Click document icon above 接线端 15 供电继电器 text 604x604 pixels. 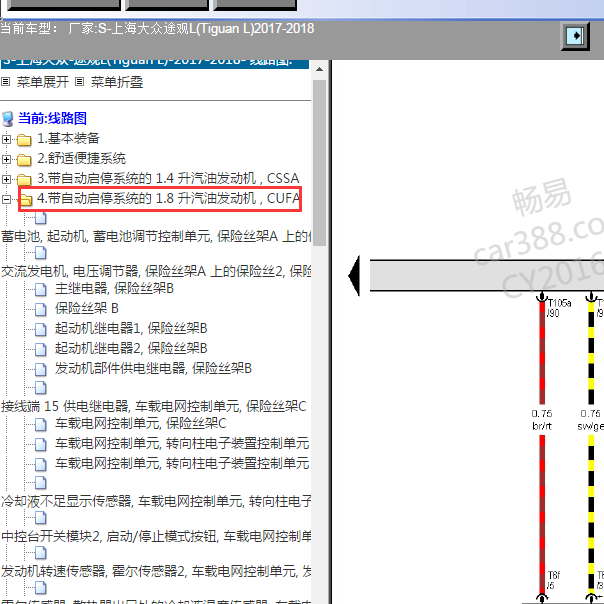[x=40, y=388]
